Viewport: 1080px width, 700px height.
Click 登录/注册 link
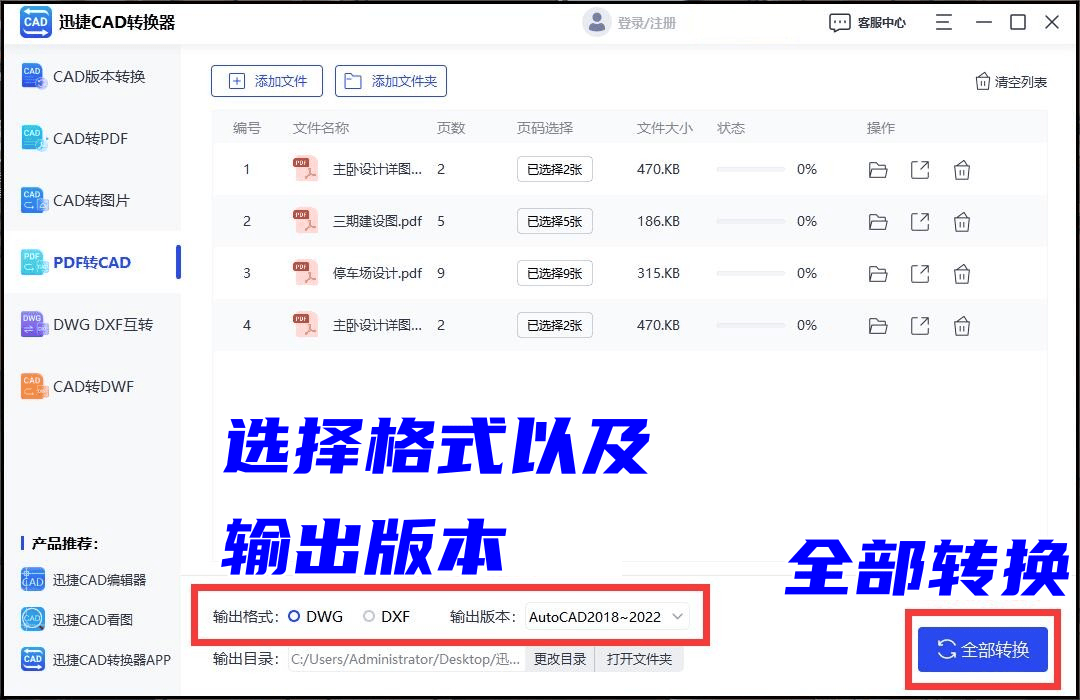[646, 23]
